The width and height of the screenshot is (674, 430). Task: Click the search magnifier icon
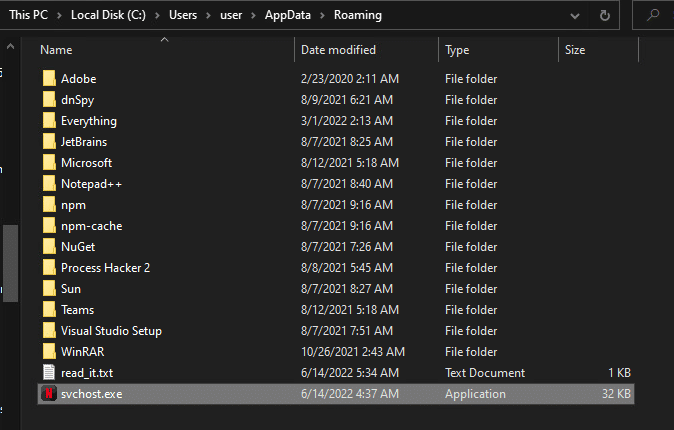[x=653, y=15]
